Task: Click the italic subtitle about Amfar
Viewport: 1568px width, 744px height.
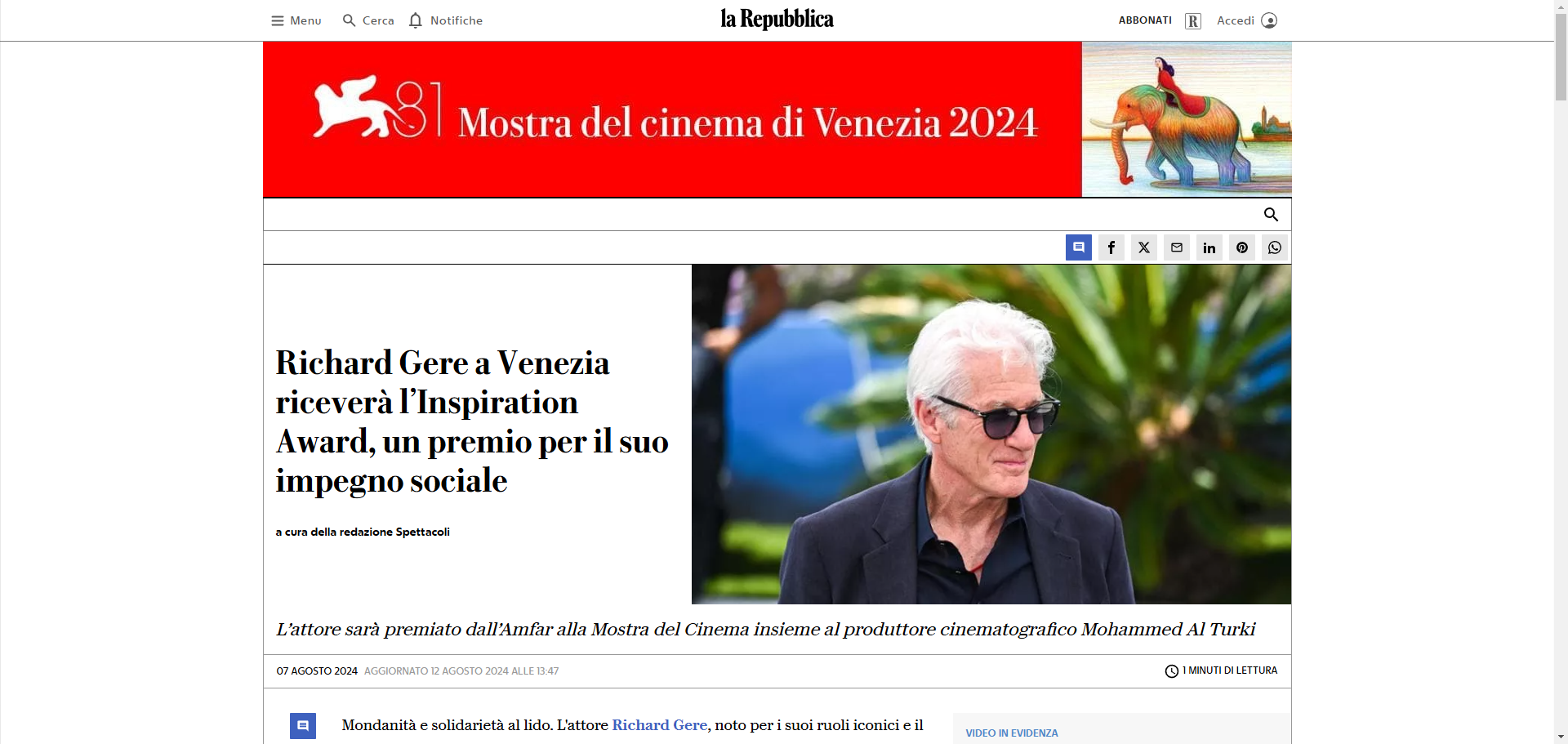Action: (765, 630)
